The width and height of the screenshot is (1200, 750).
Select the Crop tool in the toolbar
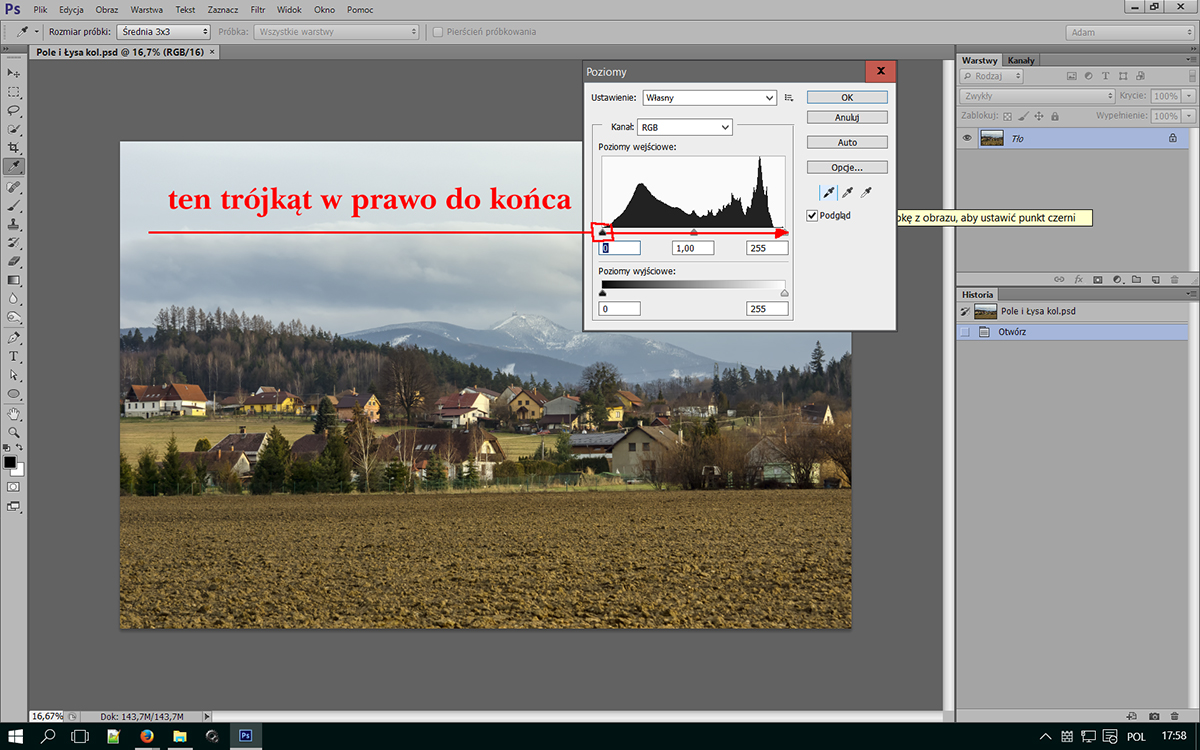(14, 148)
